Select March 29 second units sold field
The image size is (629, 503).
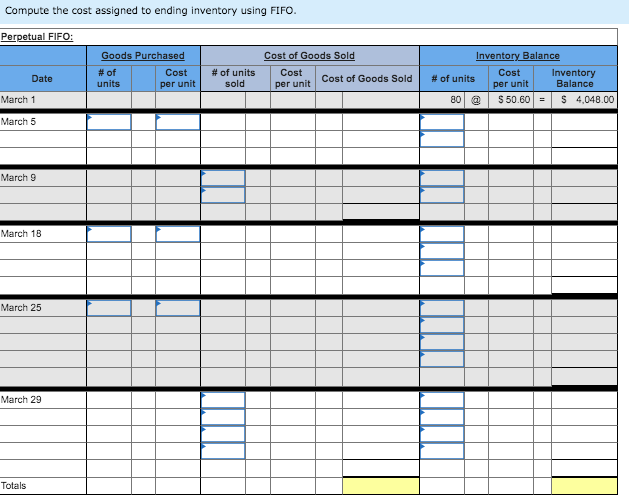click(223, 417)
